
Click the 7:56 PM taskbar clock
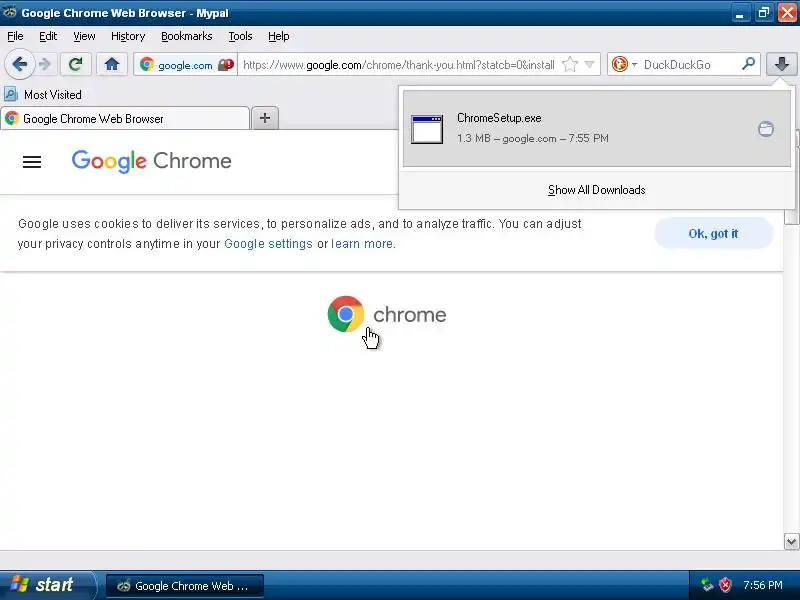pyautogui.click(x=763, y=585)
